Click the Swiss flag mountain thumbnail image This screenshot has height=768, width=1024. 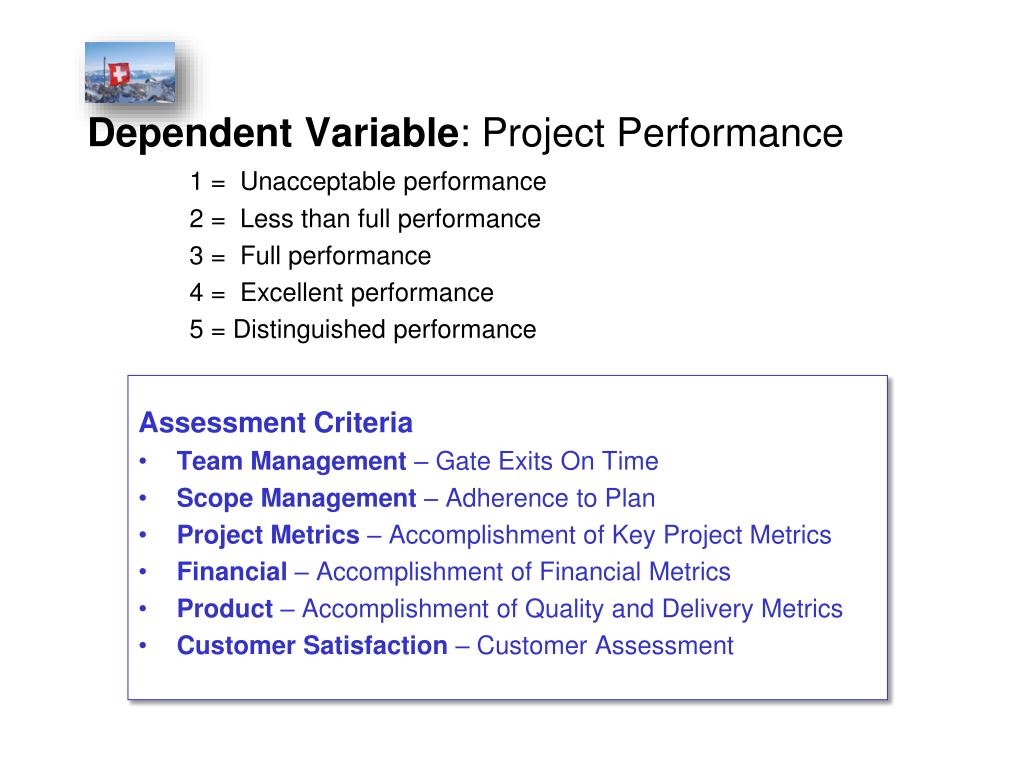(130, 72)
